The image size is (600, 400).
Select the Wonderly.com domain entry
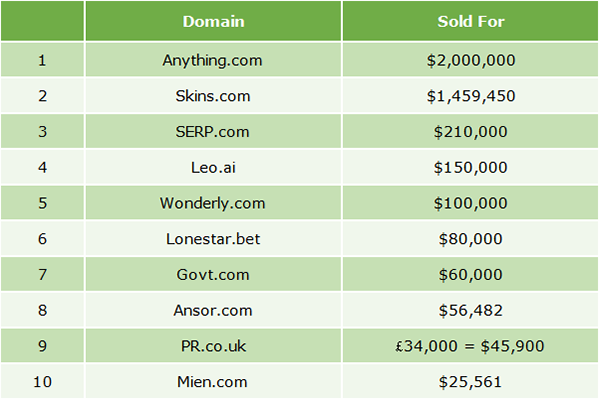[213, 203]
